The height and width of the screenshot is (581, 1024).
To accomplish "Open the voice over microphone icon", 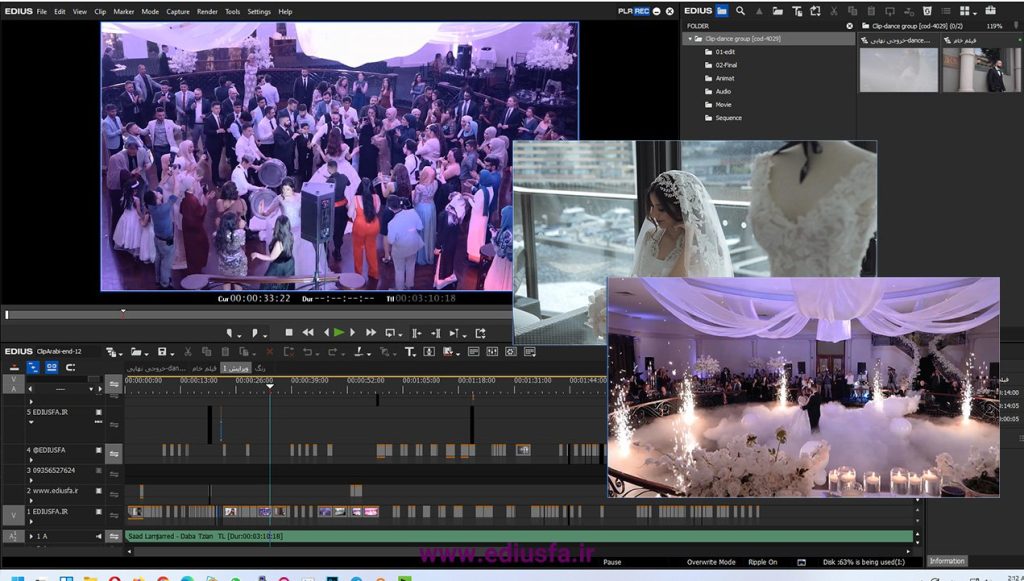I will pyautogui.click(x=429, y=351).
